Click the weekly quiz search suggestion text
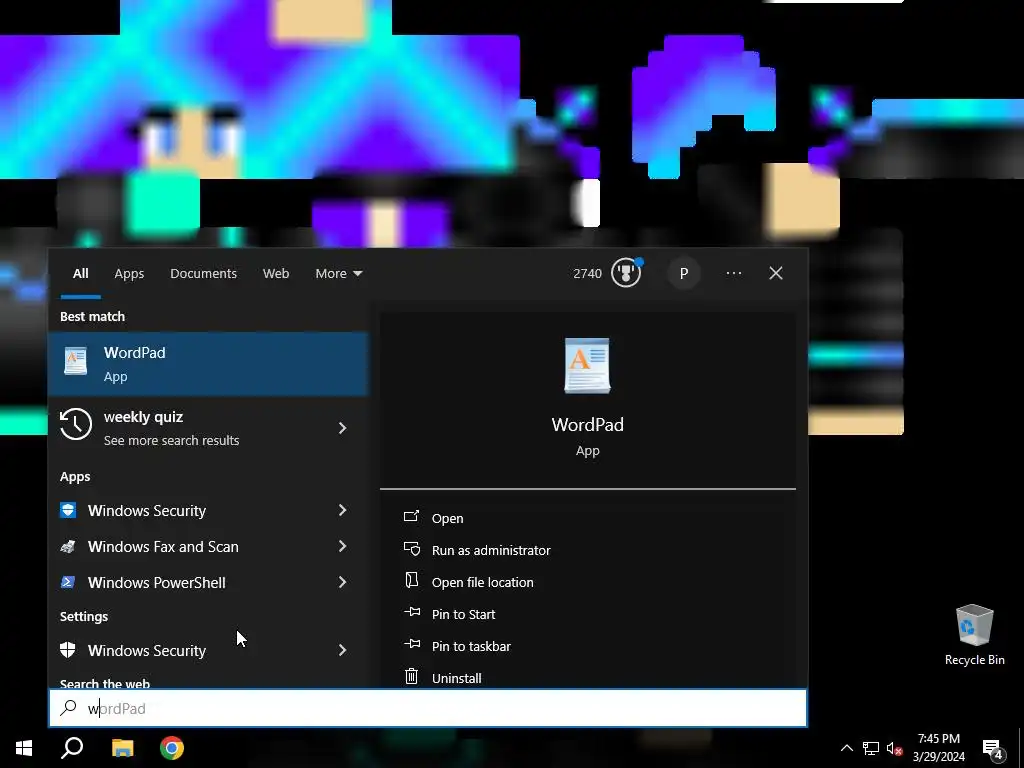 tap(143, 417)
